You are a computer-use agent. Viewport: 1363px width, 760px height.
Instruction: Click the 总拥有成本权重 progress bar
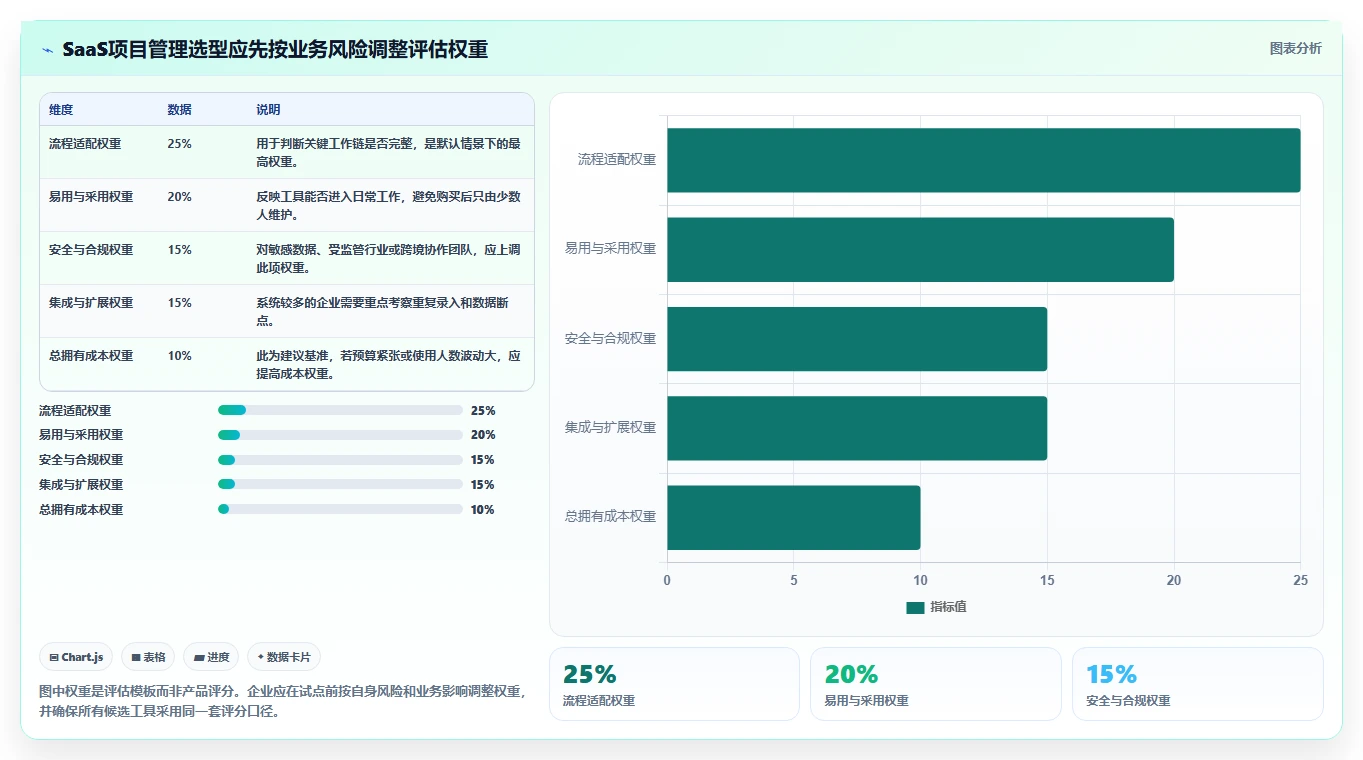point(340,509)
